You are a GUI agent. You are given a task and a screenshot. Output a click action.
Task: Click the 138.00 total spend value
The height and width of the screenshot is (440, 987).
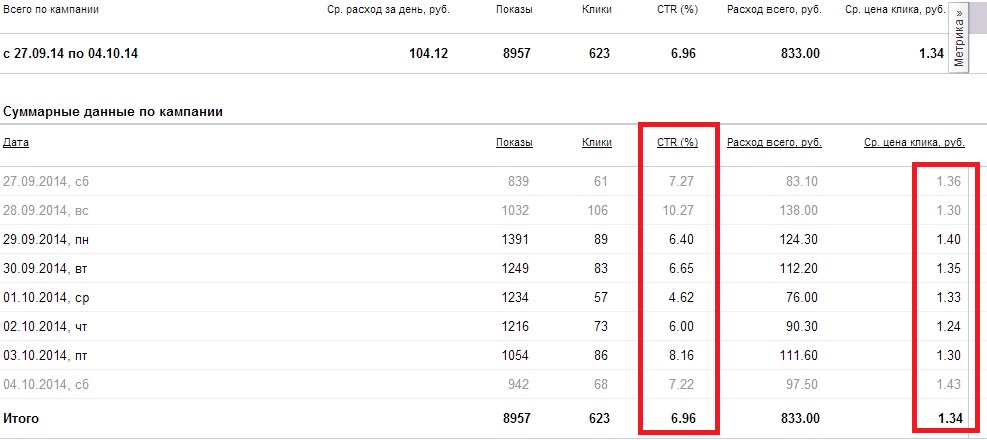(x=798, y=210)
